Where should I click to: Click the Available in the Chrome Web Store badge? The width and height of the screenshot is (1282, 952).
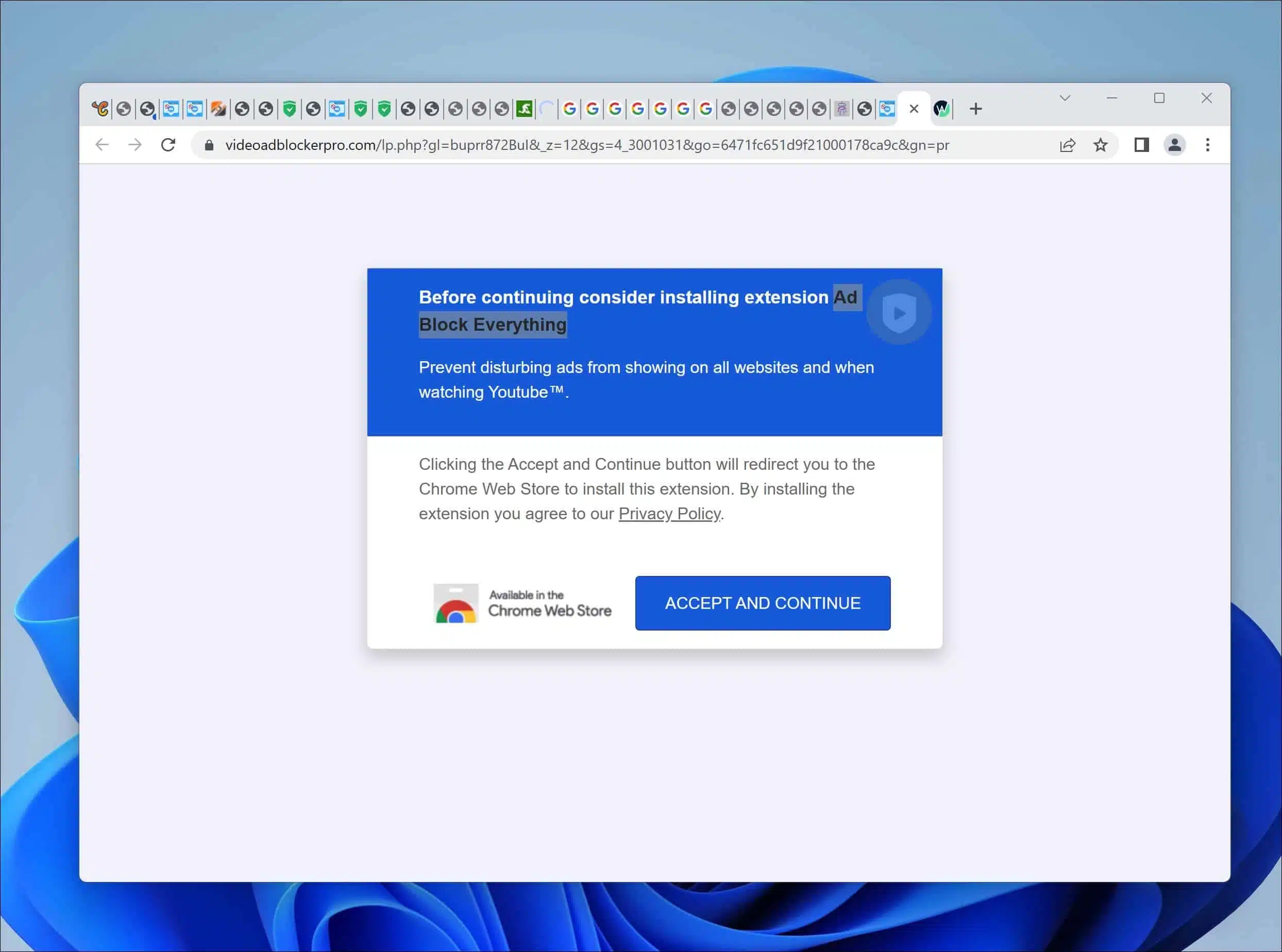click(x=522, y=603)
